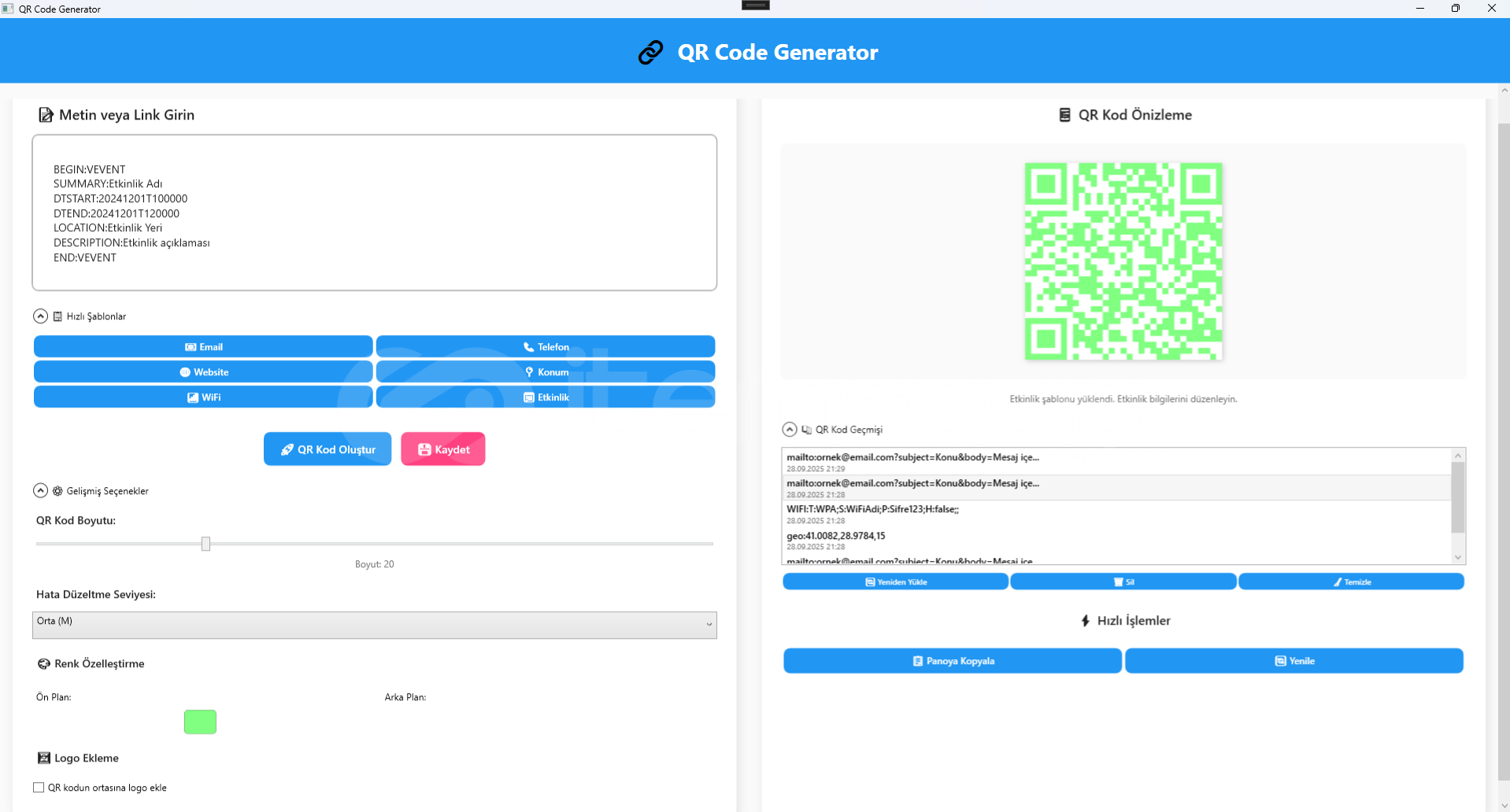Collapse the QR Kod Geçmişi section
This screenshot has width=1510, height=812.
[x=790, y=430]
